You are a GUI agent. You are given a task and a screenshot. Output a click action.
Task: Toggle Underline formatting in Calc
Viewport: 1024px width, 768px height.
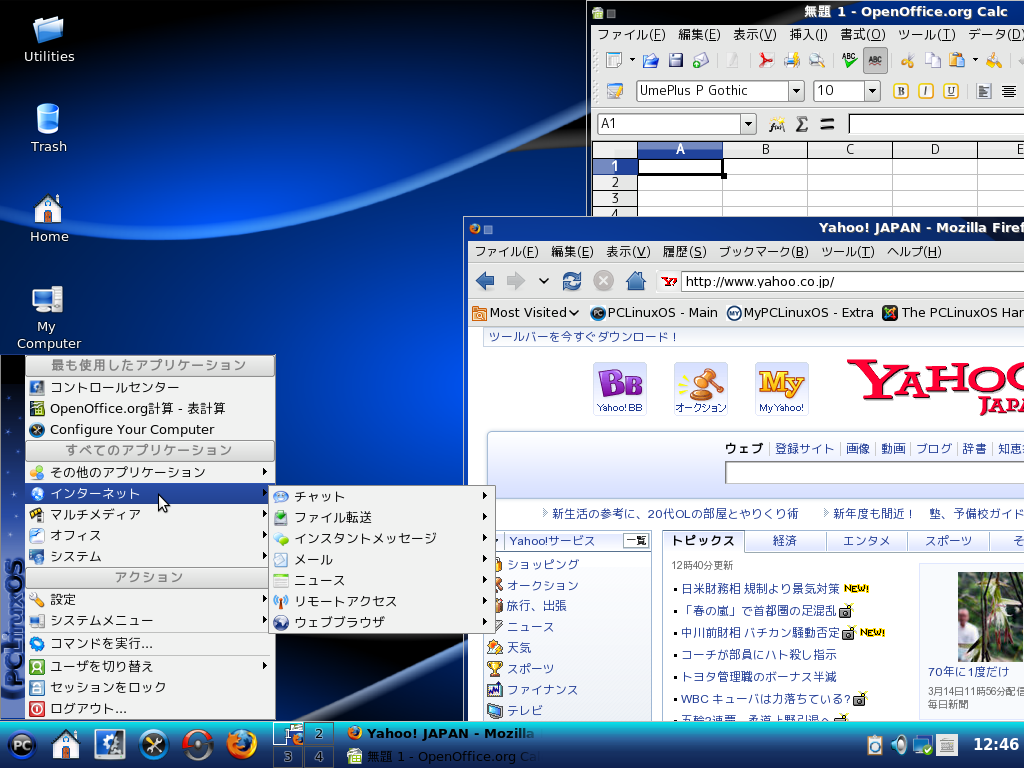click(x=951, y=91)
